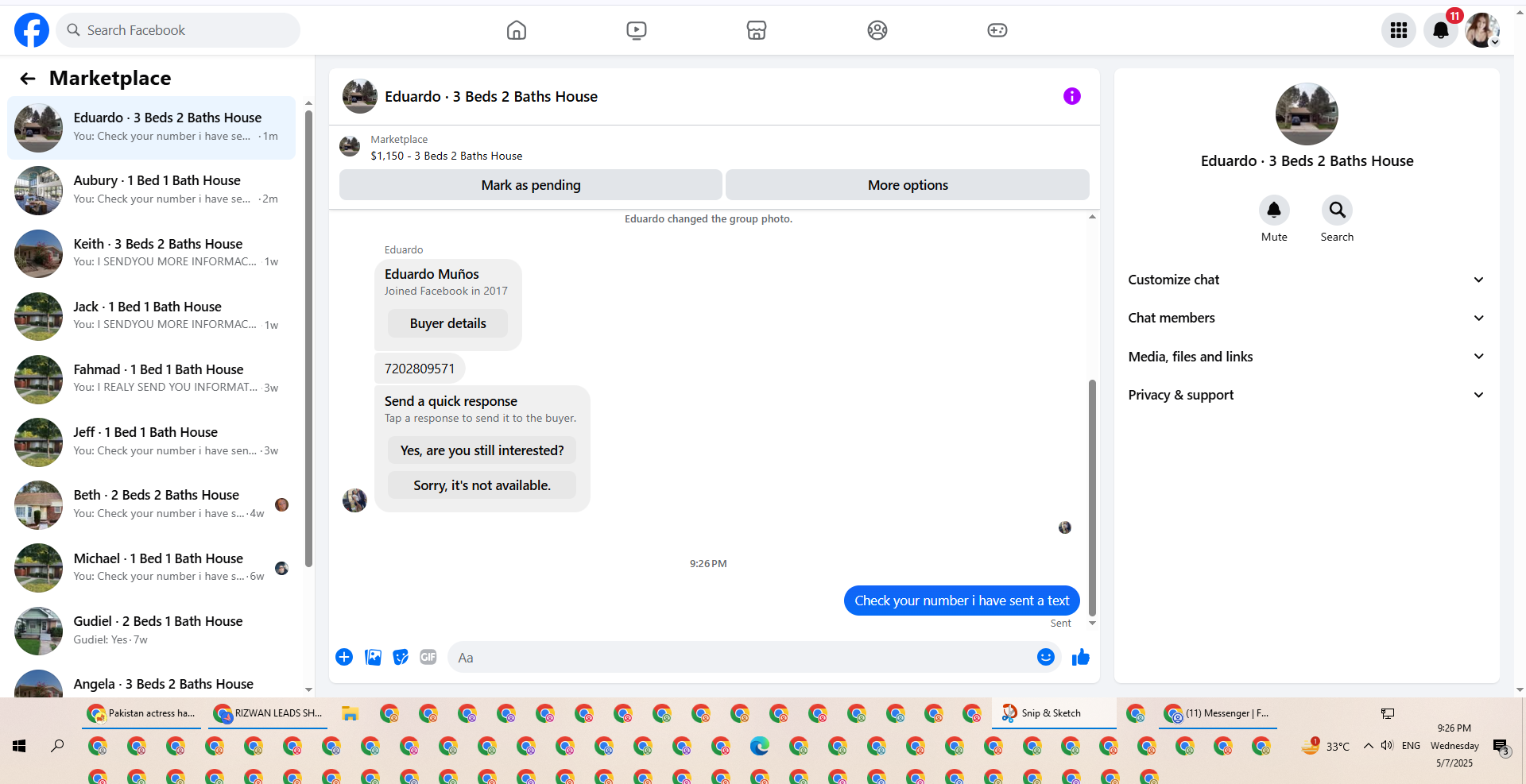The height and width of the screenshot is (784, 1526).
Task: Choose a sticker icon
Action: tap(401, 657)
